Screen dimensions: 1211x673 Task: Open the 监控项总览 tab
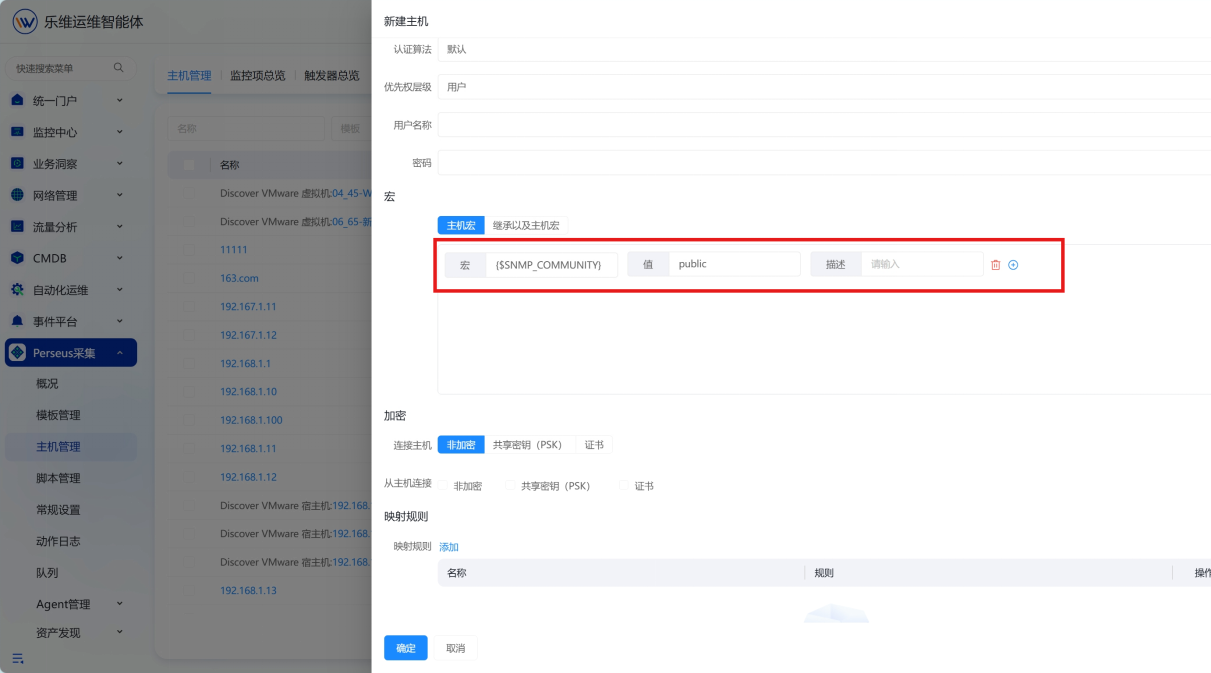click(x=258, y=75)
